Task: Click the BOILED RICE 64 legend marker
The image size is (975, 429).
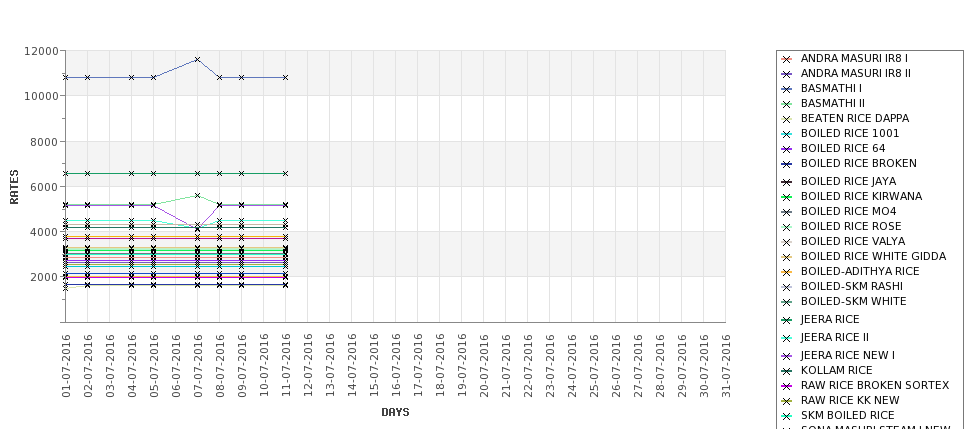Action: [x=787, y=149]
